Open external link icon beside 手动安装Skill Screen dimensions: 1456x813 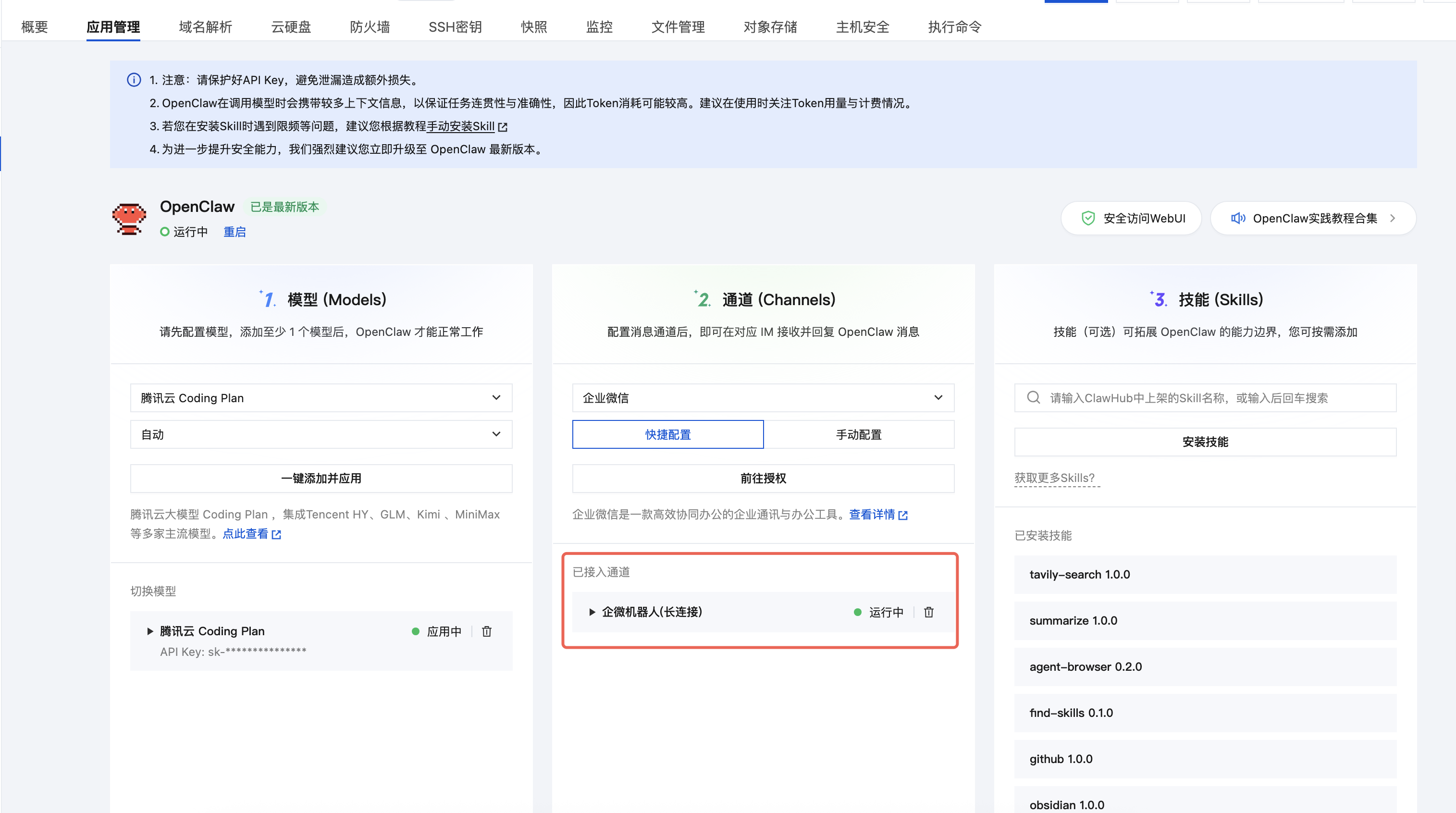(503, 127)
